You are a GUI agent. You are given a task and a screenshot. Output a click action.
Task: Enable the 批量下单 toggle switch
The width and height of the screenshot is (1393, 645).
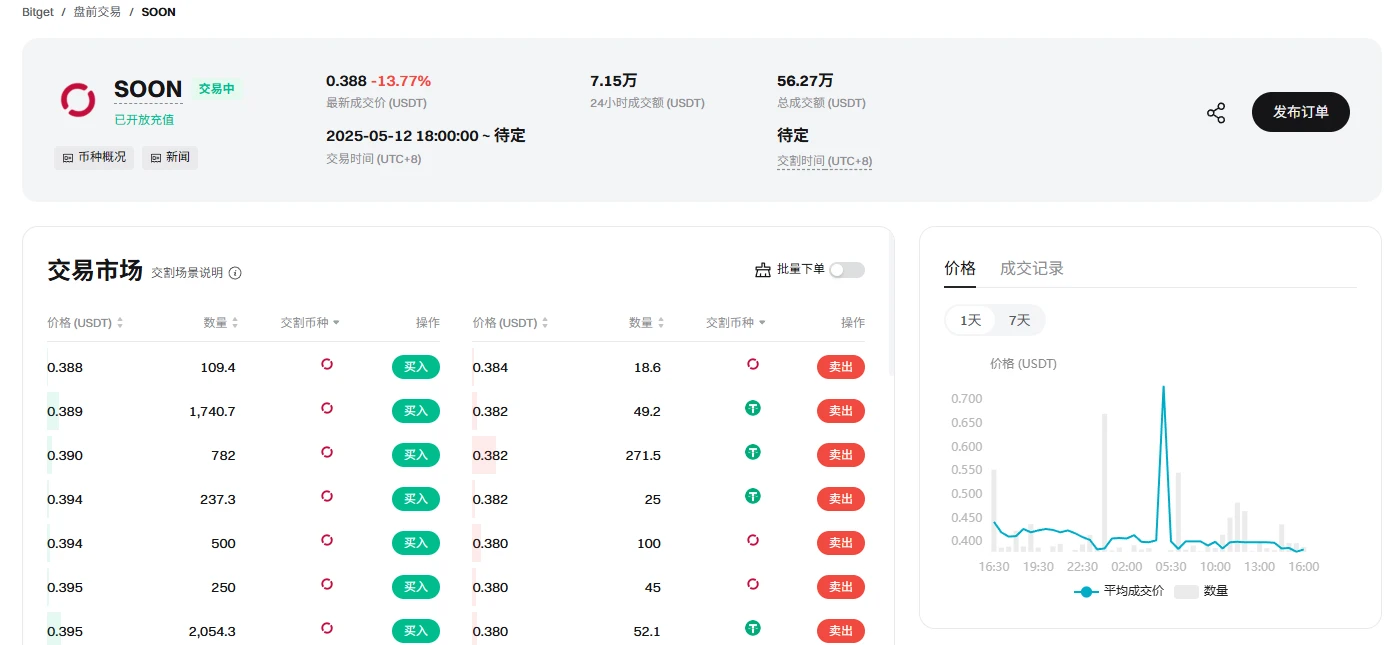pos(847,269)
